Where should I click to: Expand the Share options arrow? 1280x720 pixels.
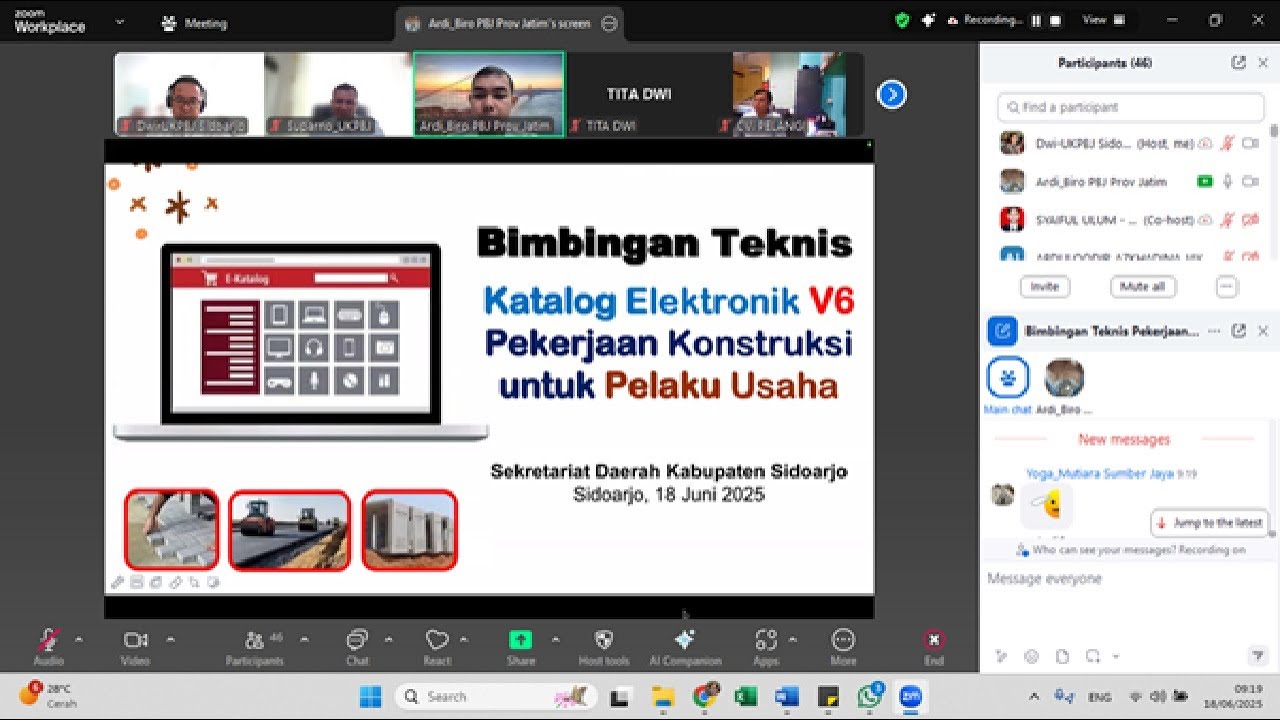pyautogui.click(x=555, y=639)
